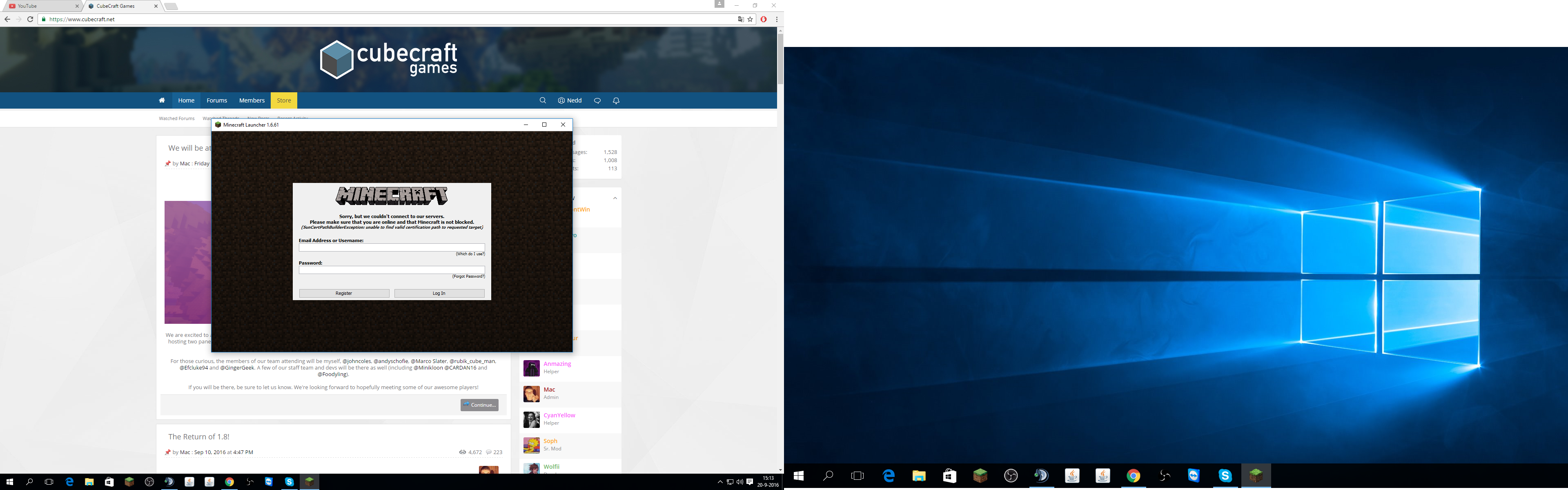
Task: Open Edge on the right monitor taskbar
Action: click(889, 475)
